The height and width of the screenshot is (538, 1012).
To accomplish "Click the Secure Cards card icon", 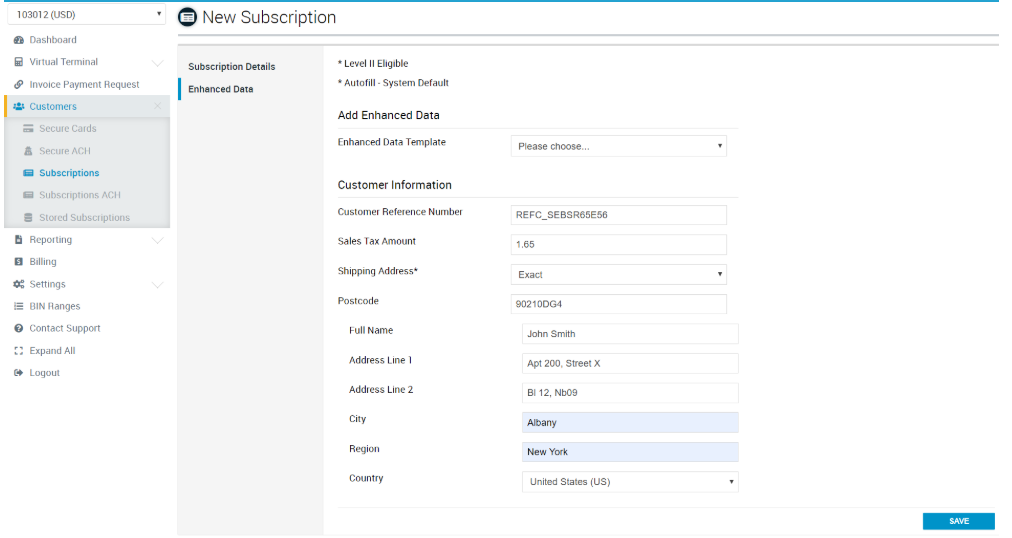I will pos(29,129).
